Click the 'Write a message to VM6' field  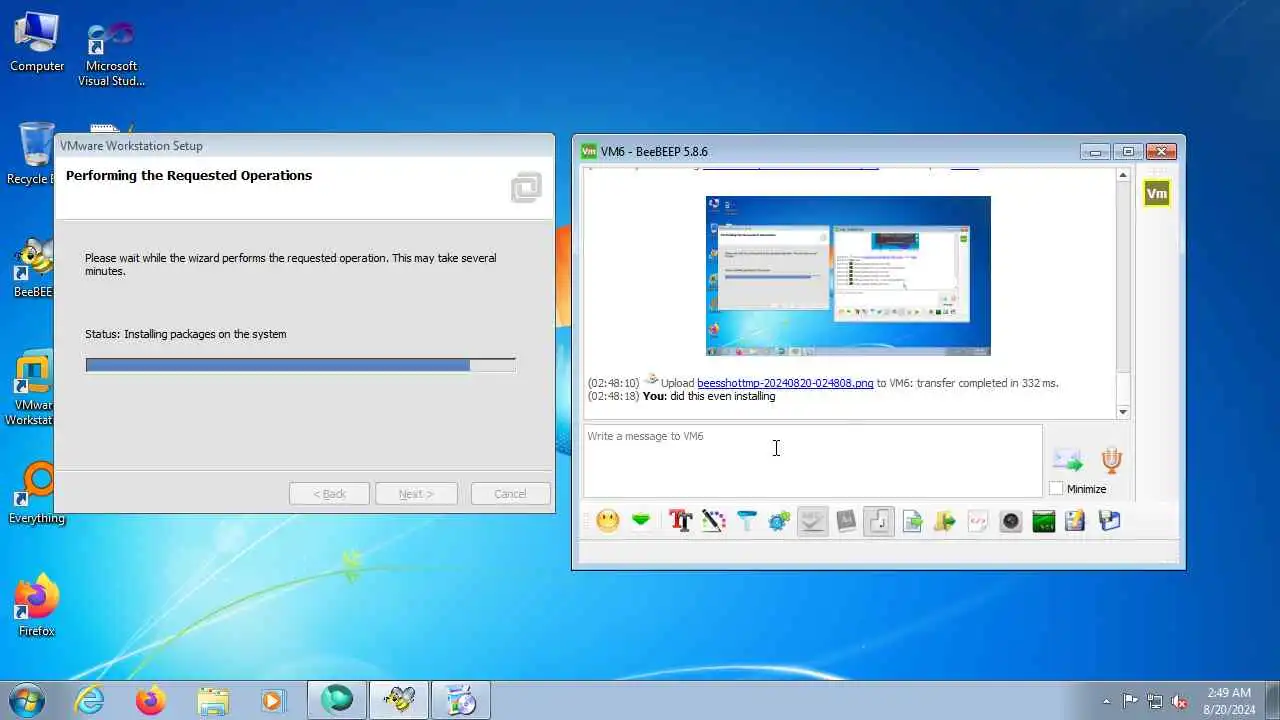pos(812,461)
